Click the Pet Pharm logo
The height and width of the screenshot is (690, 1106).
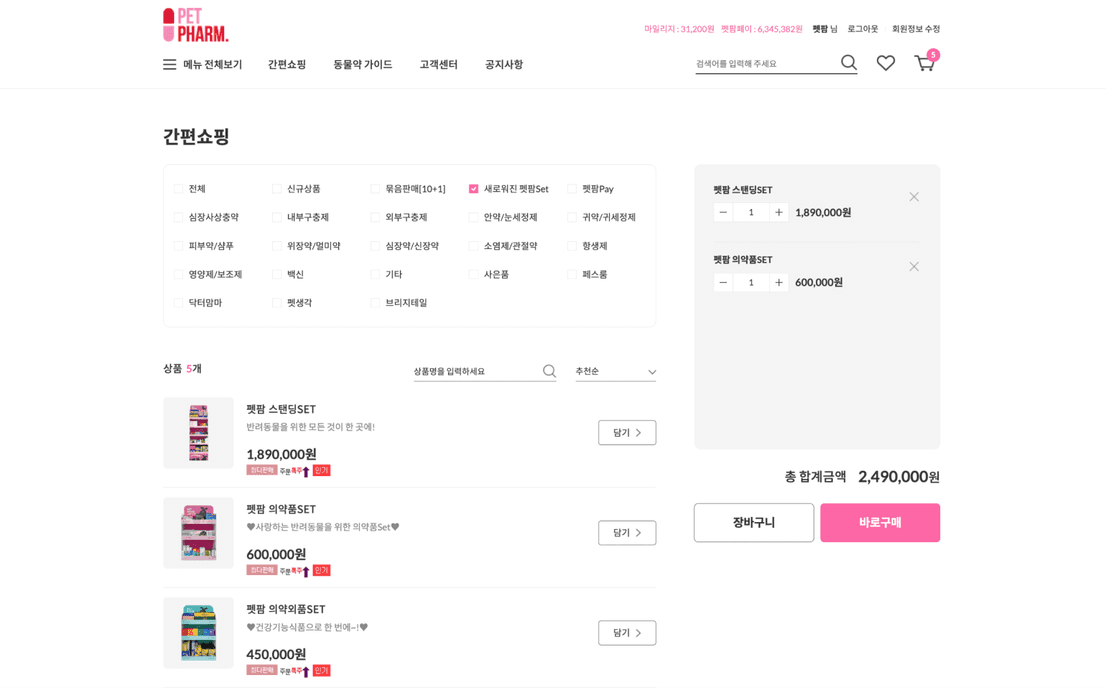tap(195, 25)
